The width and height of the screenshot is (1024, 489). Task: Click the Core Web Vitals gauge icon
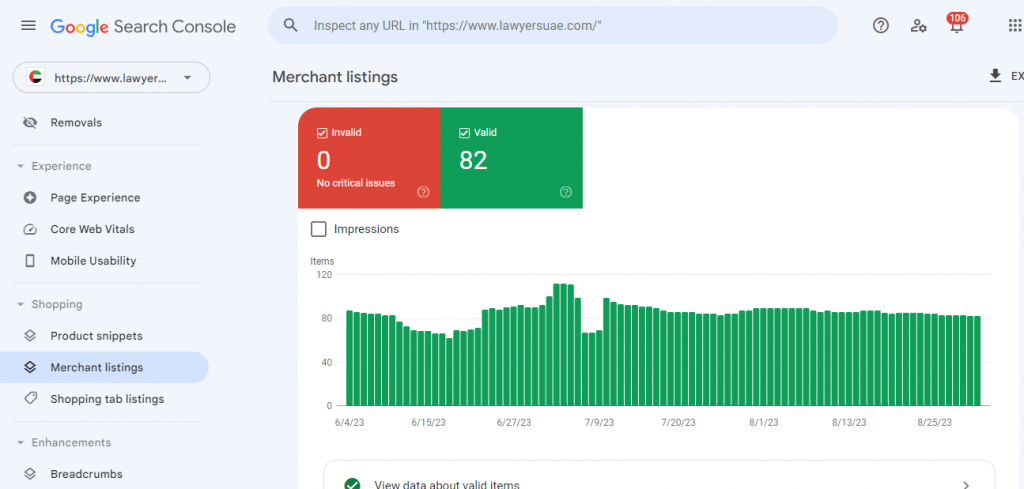pyautogui.click(x=30, y=229)
